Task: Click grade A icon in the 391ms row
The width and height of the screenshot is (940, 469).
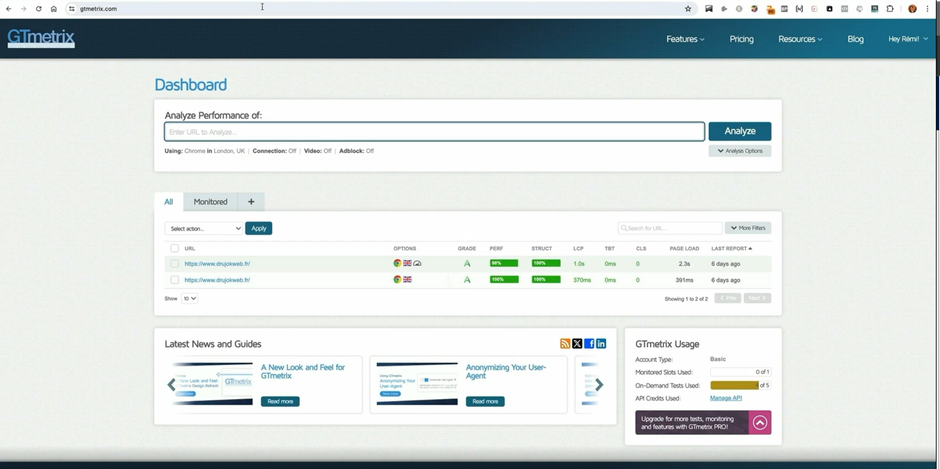Action: click(467, 279)
